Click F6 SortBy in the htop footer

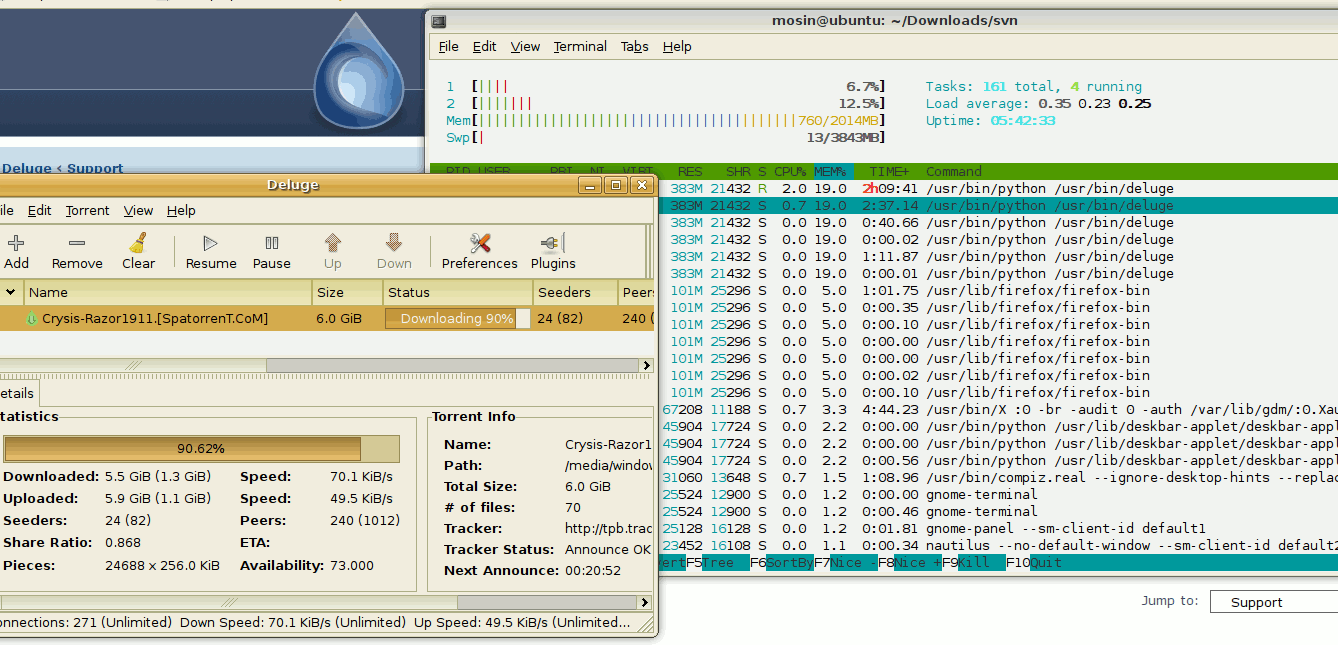[782, 563]
